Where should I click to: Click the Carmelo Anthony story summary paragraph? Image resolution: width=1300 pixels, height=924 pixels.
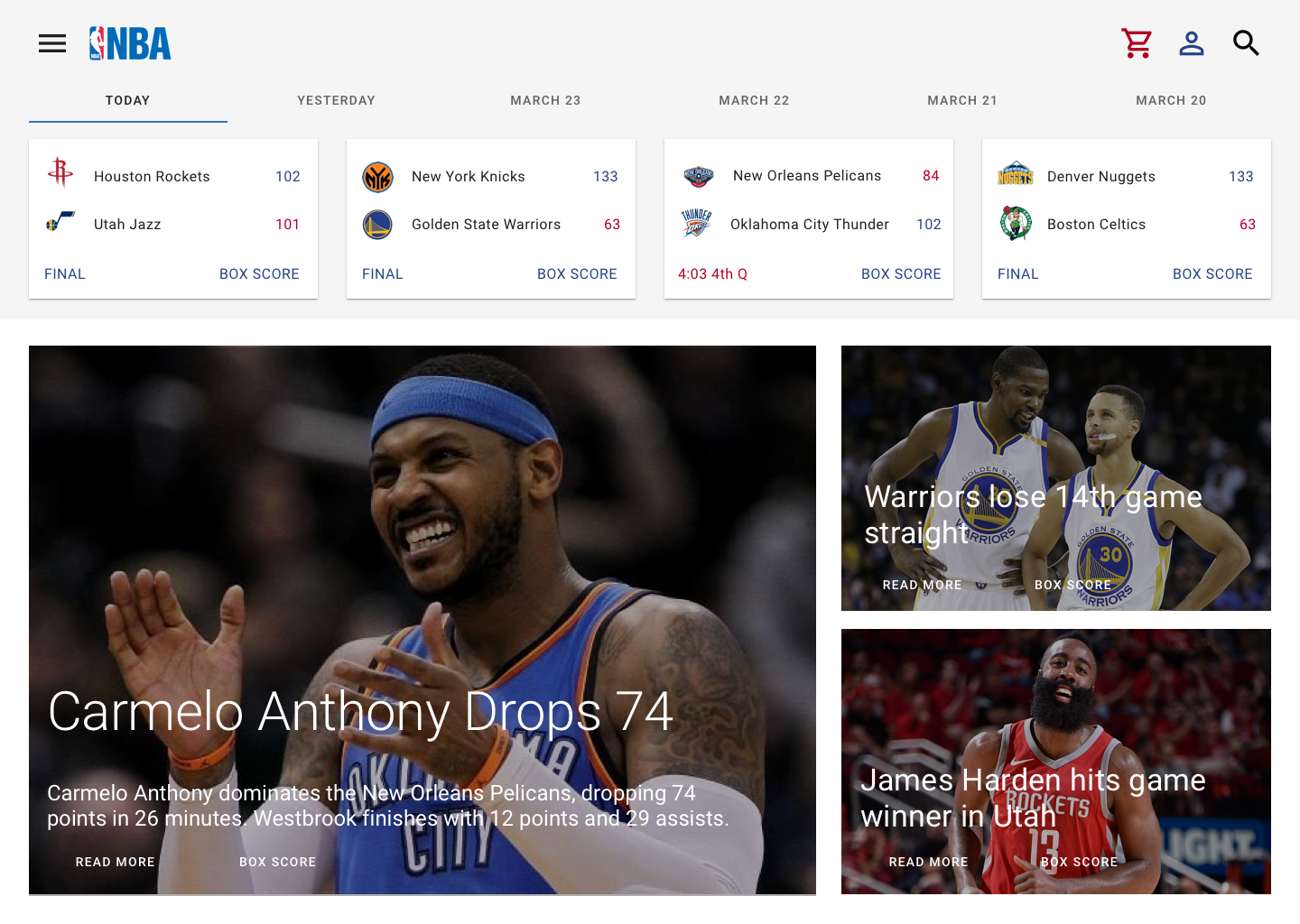pos(388,806)
